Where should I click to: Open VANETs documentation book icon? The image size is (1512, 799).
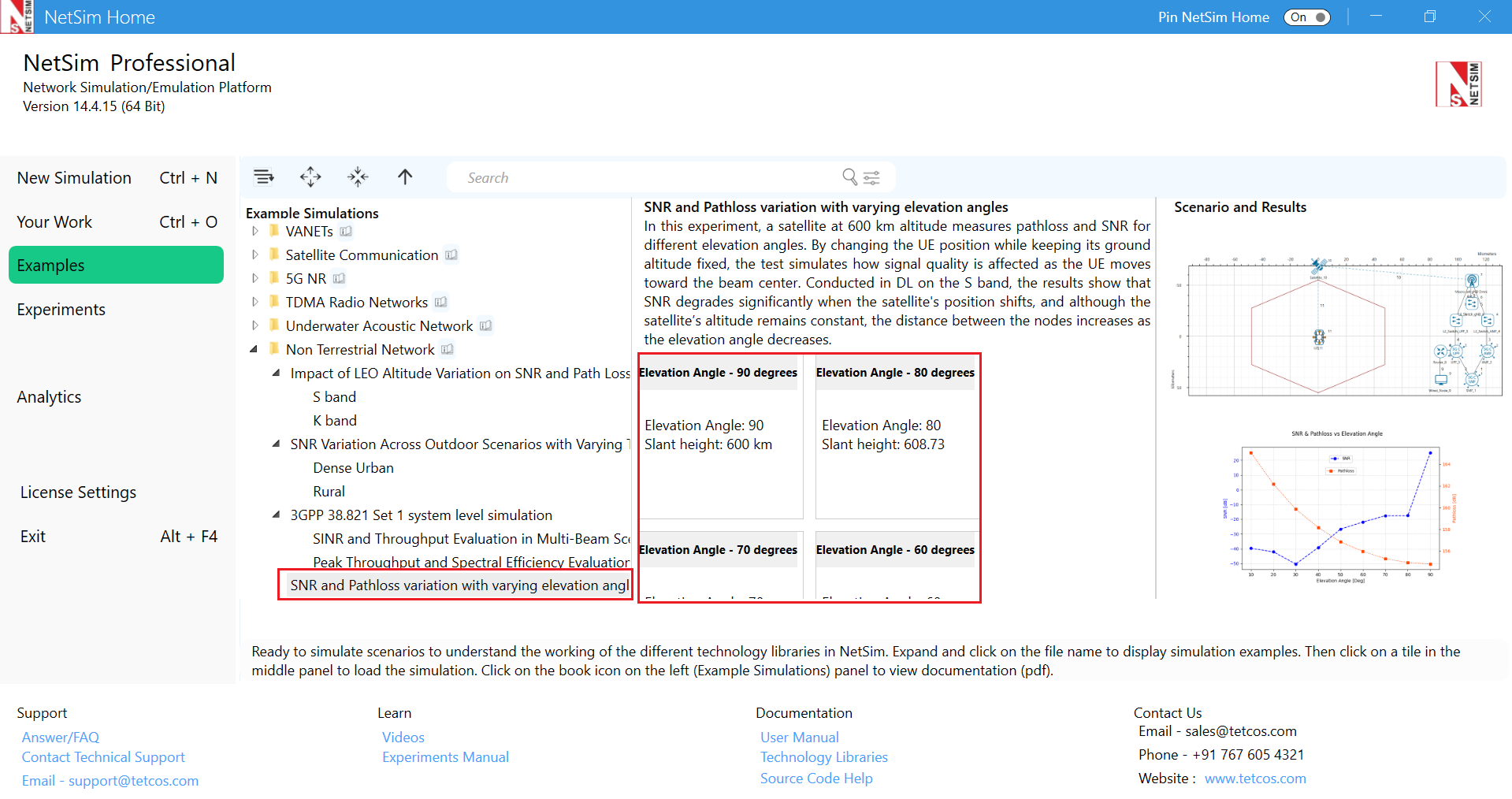pyautogui.click(x=346, y=232)
